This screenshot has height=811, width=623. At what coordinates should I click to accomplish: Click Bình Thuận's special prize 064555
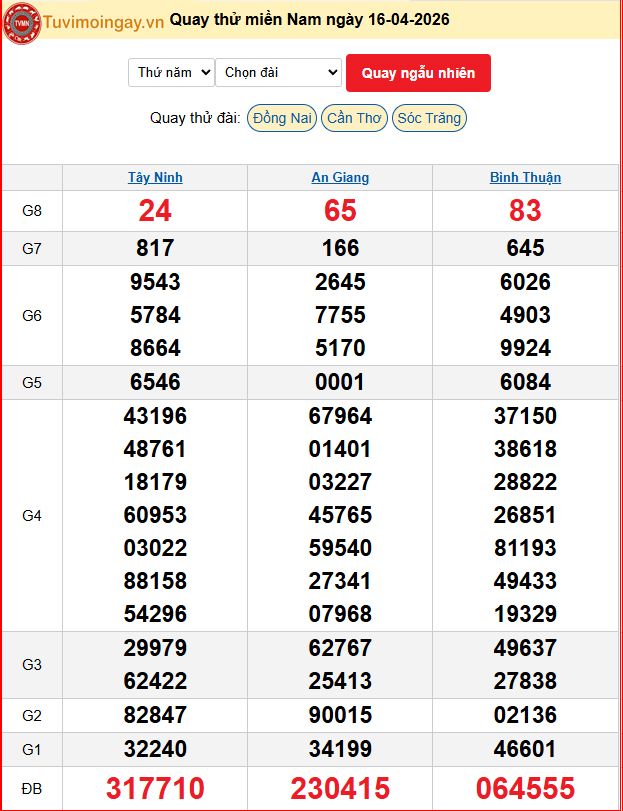tap(525, 788)
